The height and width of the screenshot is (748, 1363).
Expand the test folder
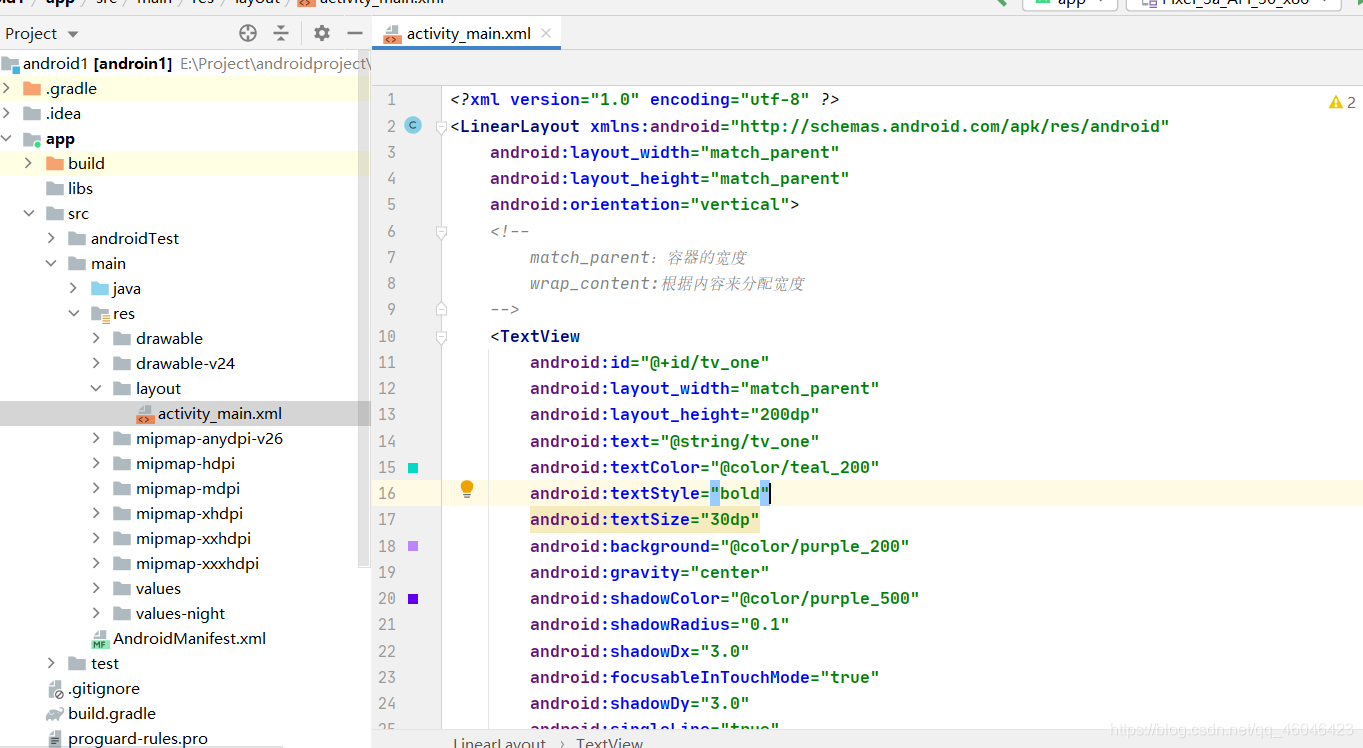point(52,663)
